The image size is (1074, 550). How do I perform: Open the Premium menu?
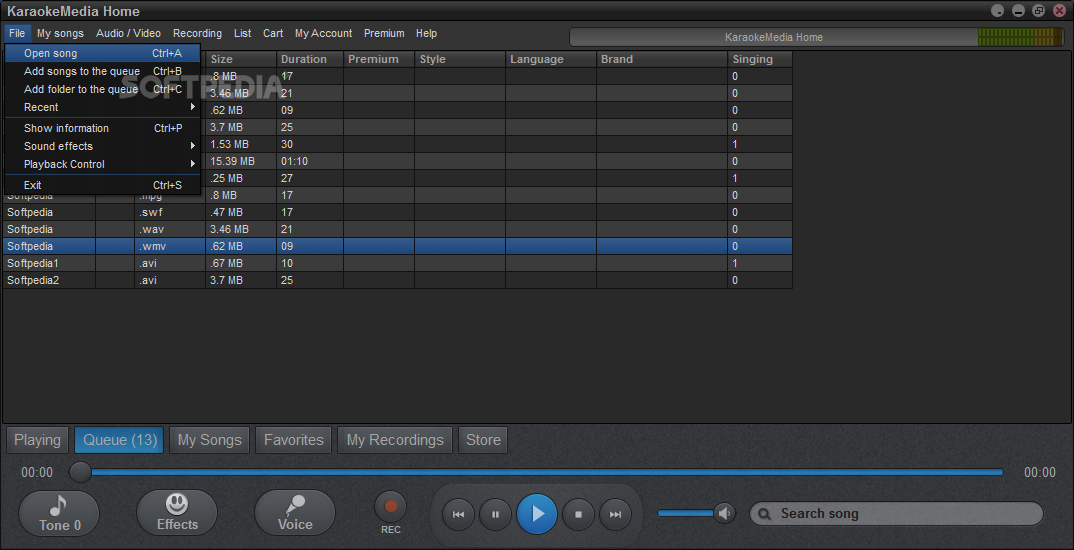[x=384, y=33]
